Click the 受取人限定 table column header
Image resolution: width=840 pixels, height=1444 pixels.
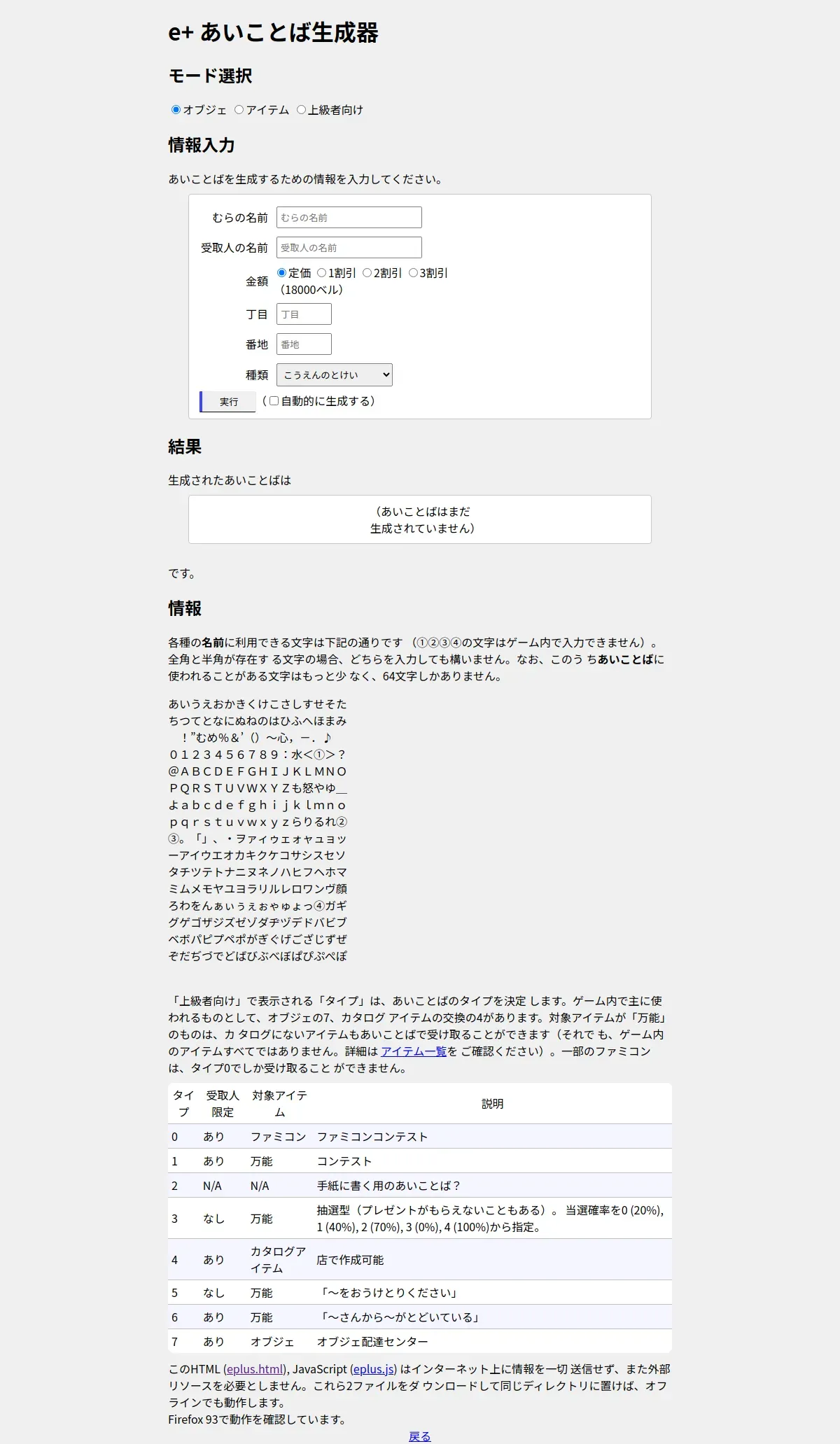223,1104
